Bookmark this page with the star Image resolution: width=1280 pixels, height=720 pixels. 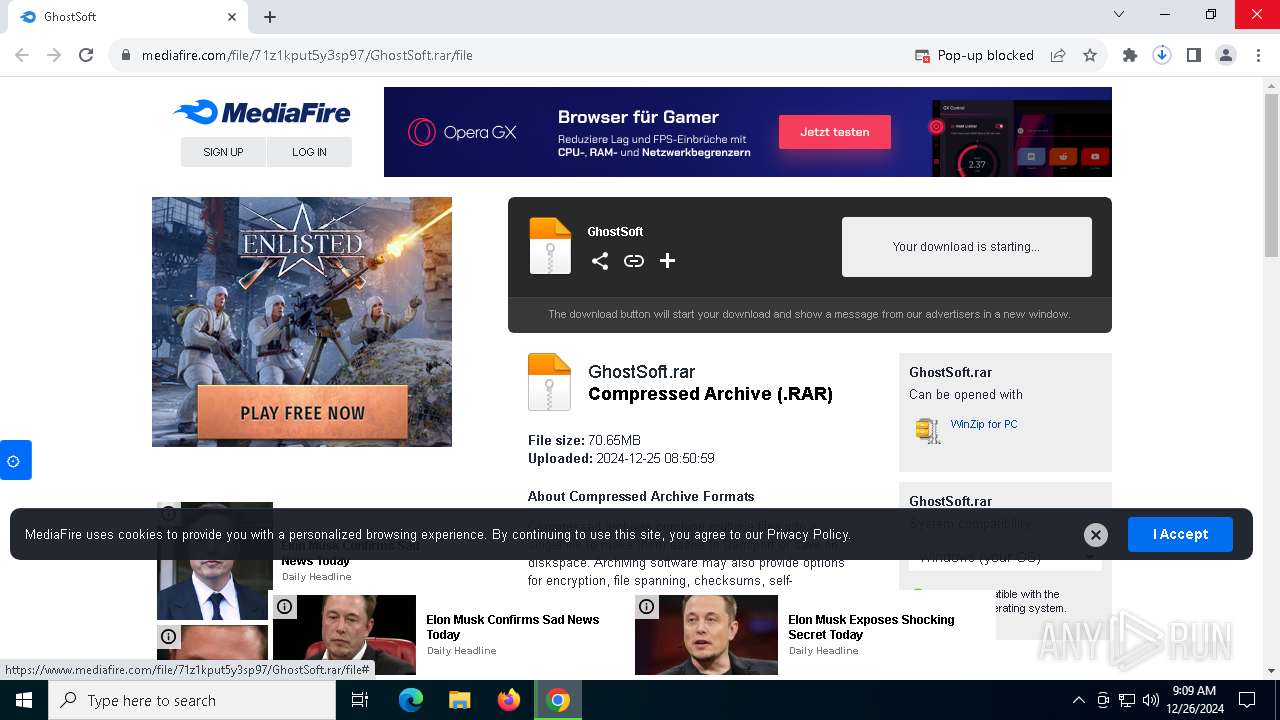point(1090,56)
